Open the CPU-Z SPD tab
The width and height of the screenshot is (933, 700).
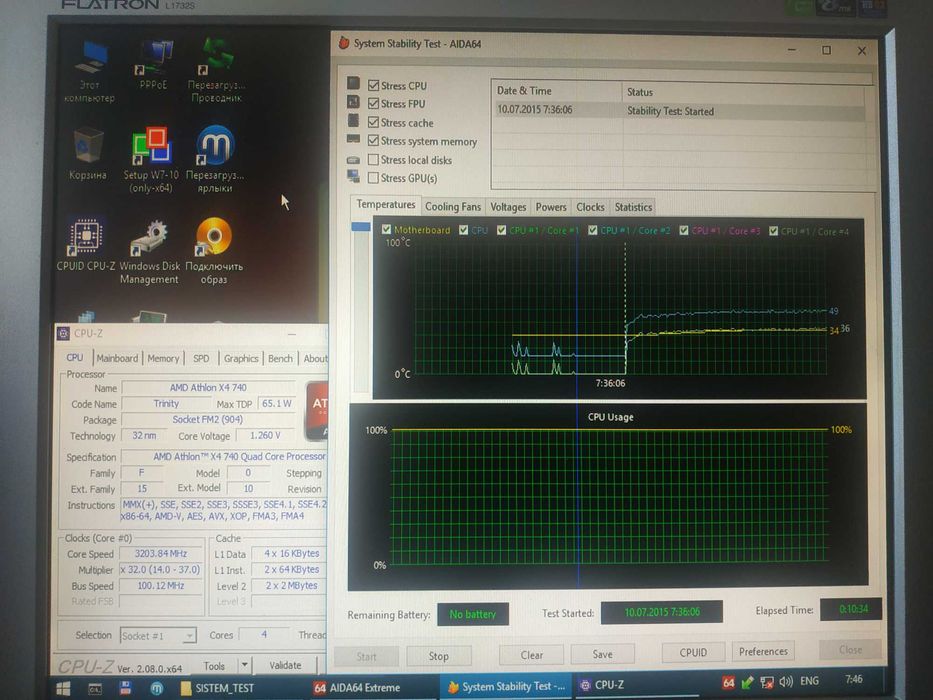[201, 358]
